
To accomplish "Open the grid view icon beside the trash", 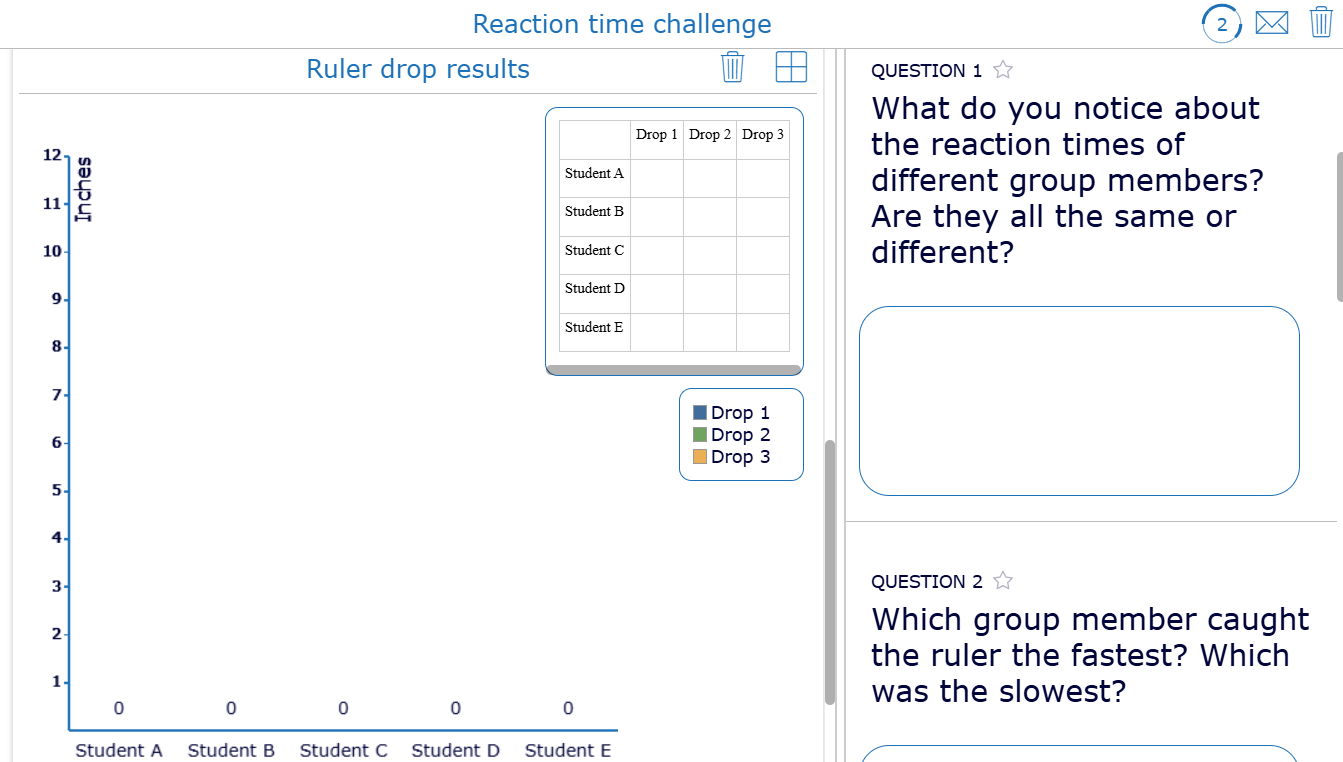I will coord(790,67).
